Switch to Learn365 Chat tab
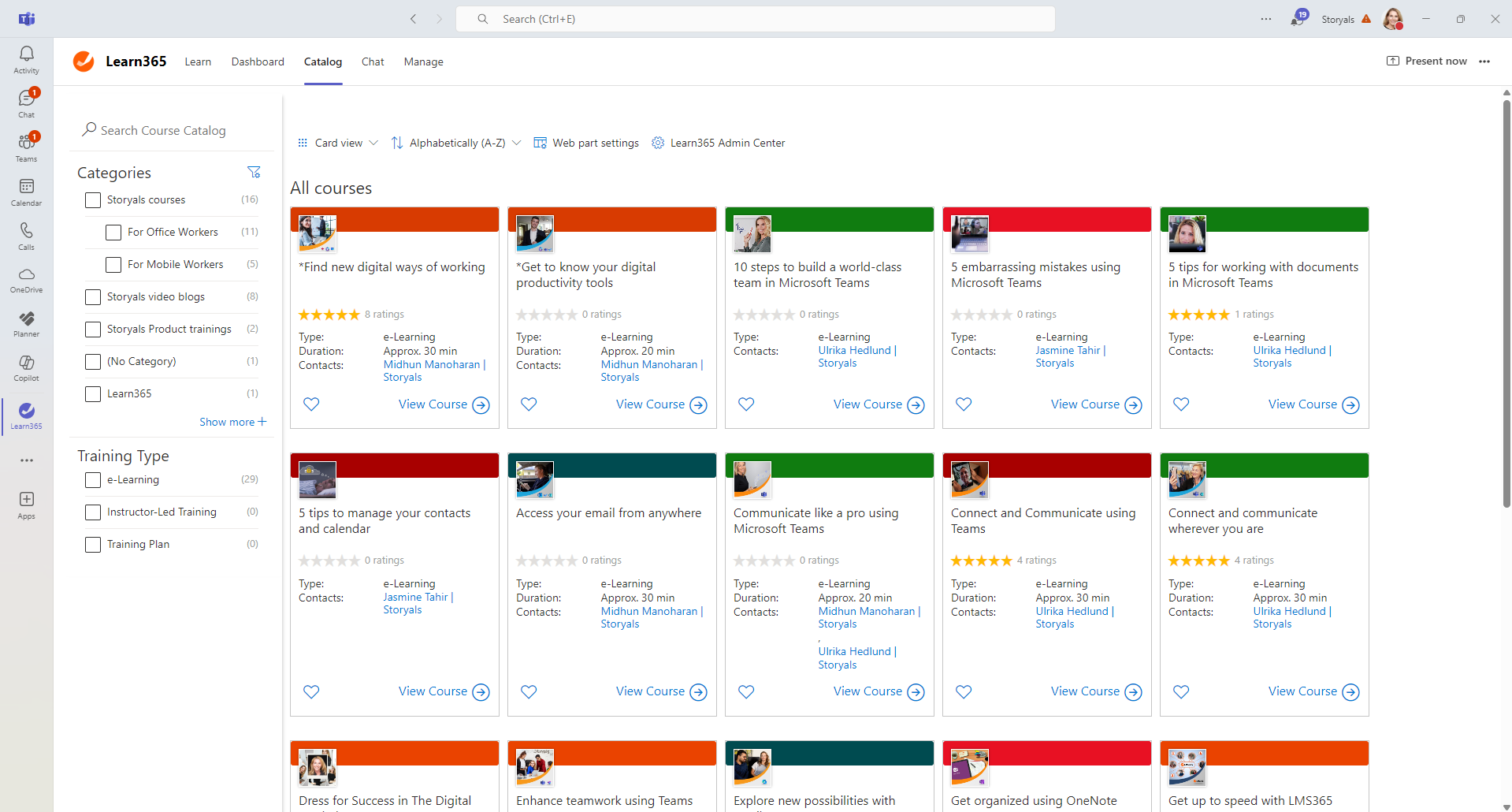Screen dimensions: 1512x812 point(373,61)
